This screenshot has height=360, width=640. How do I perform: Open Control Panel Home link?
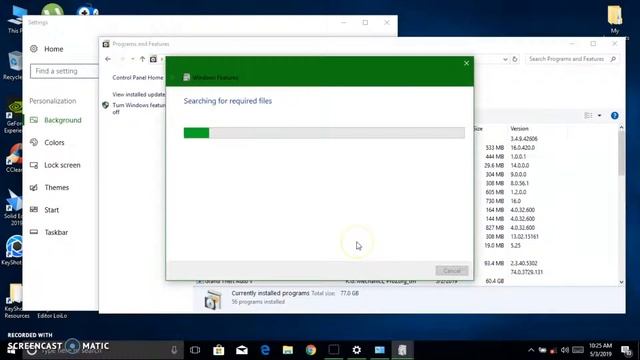138,78
